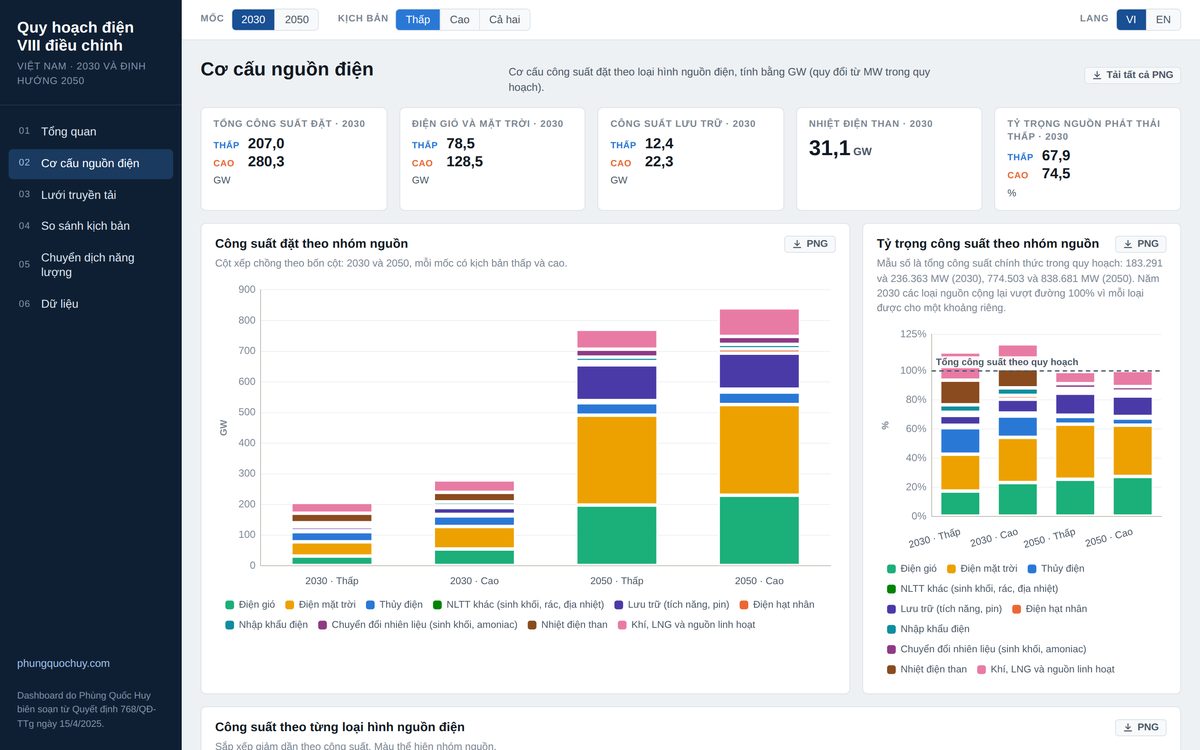Toggle Lưu trữ legend in main chart
The image size is (1200, 750).
(672, 605)
